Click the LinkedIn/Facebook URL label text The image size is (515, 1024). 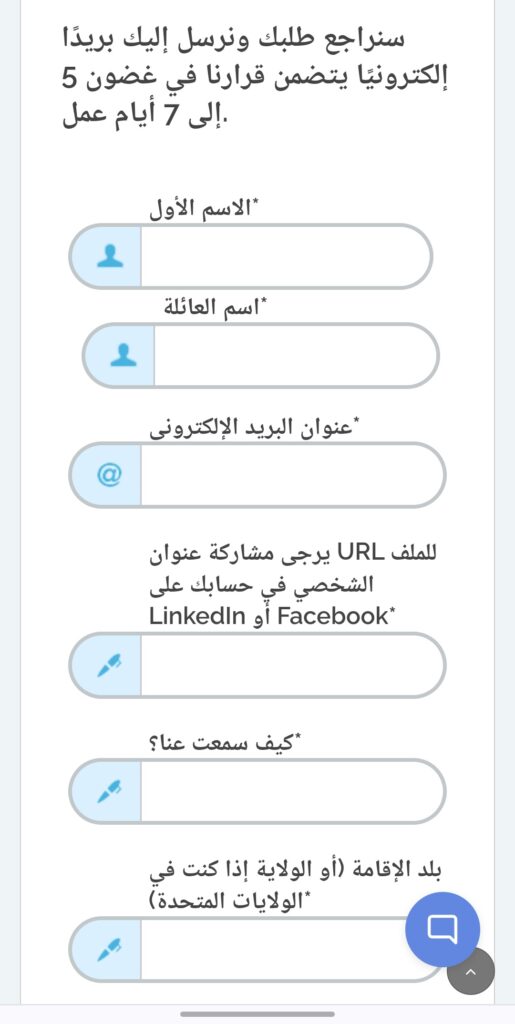coord(292,586)
